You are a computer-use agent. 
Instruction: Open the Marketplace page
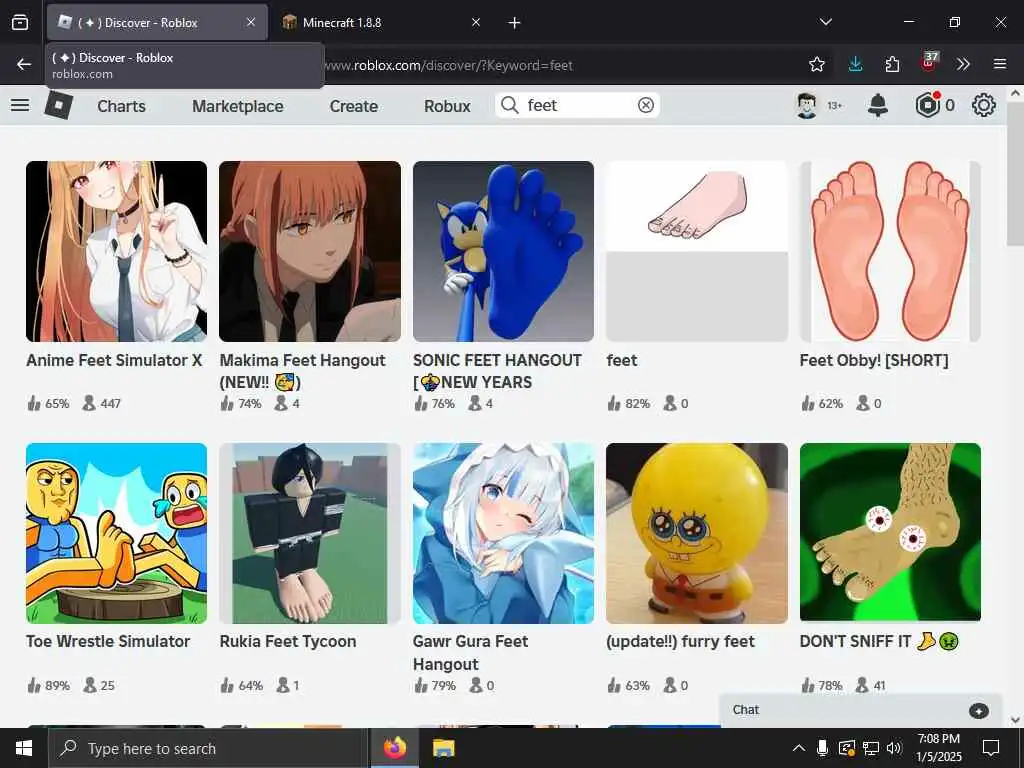(238, 106)
